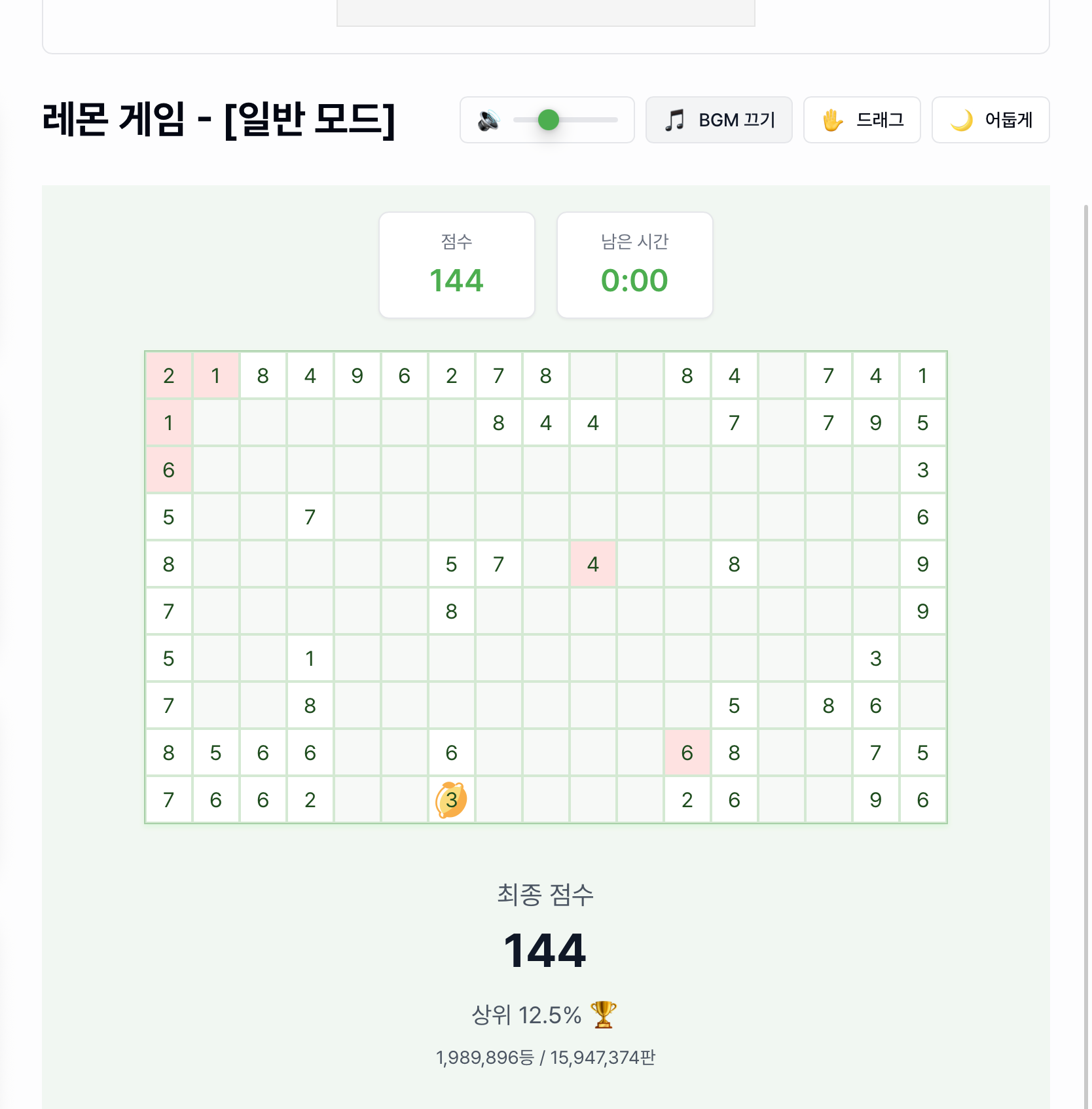The width and height of the screenshot is (1092, 1109).
Task: Switch theme with 어둡게 toggle
Action: click(x=990, y=120)
